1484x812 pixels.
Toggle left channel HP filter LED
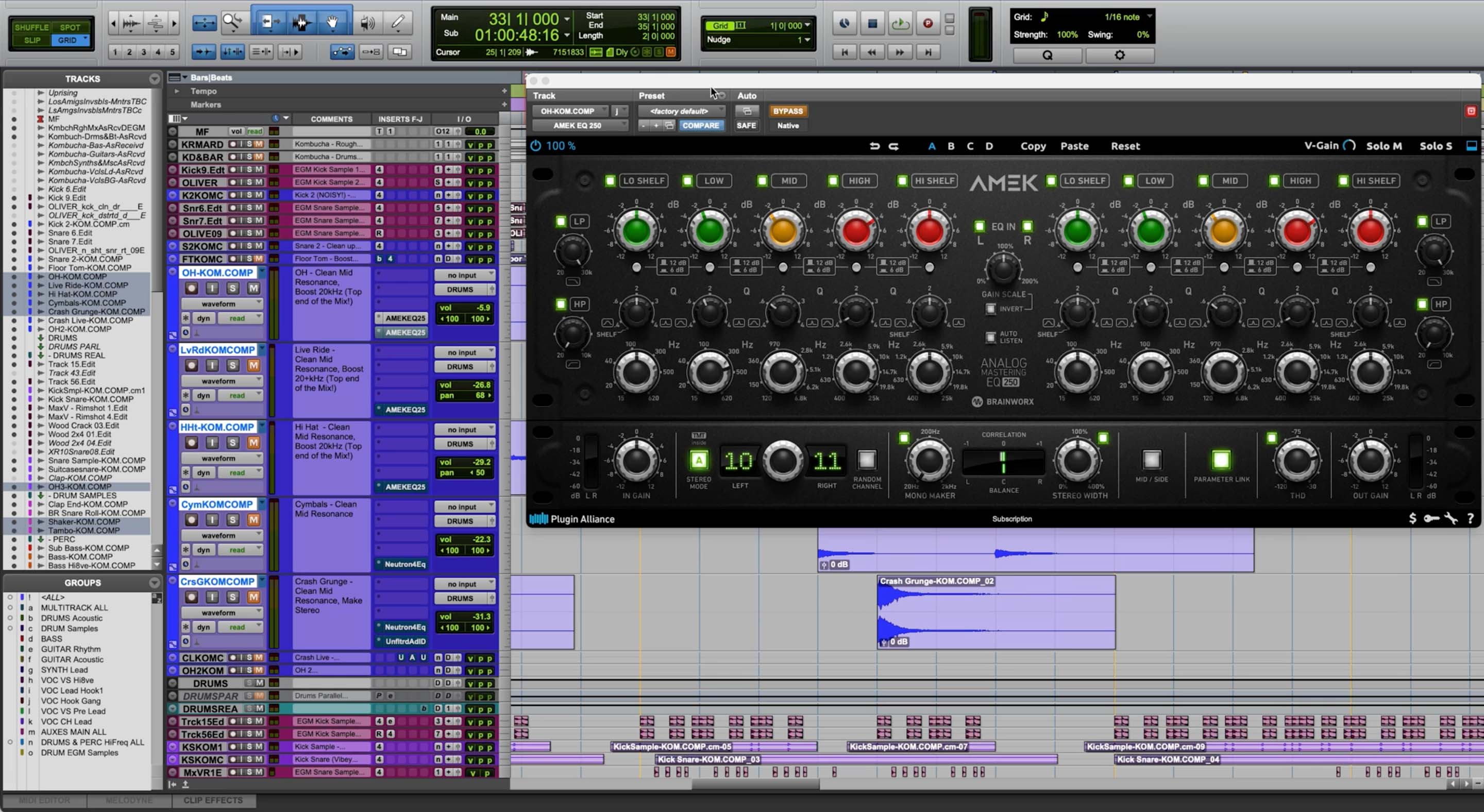(561, 304)
